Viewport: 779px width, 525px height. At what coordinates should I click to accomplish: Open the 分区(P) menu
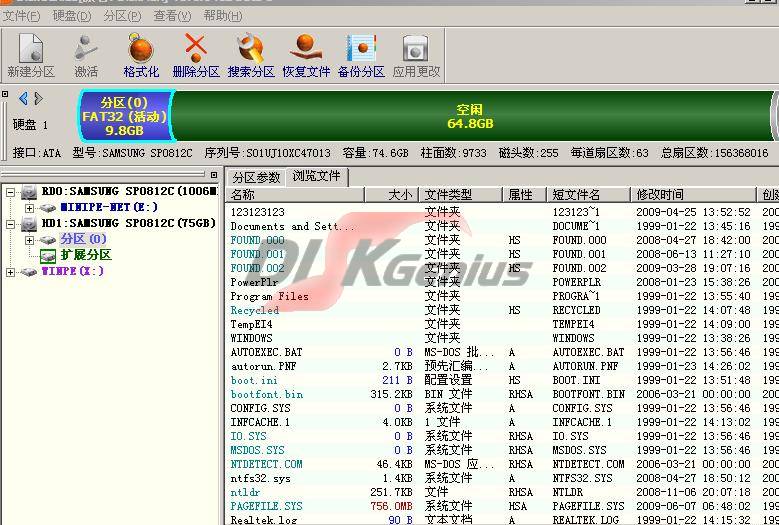click(x=122, y=16)
